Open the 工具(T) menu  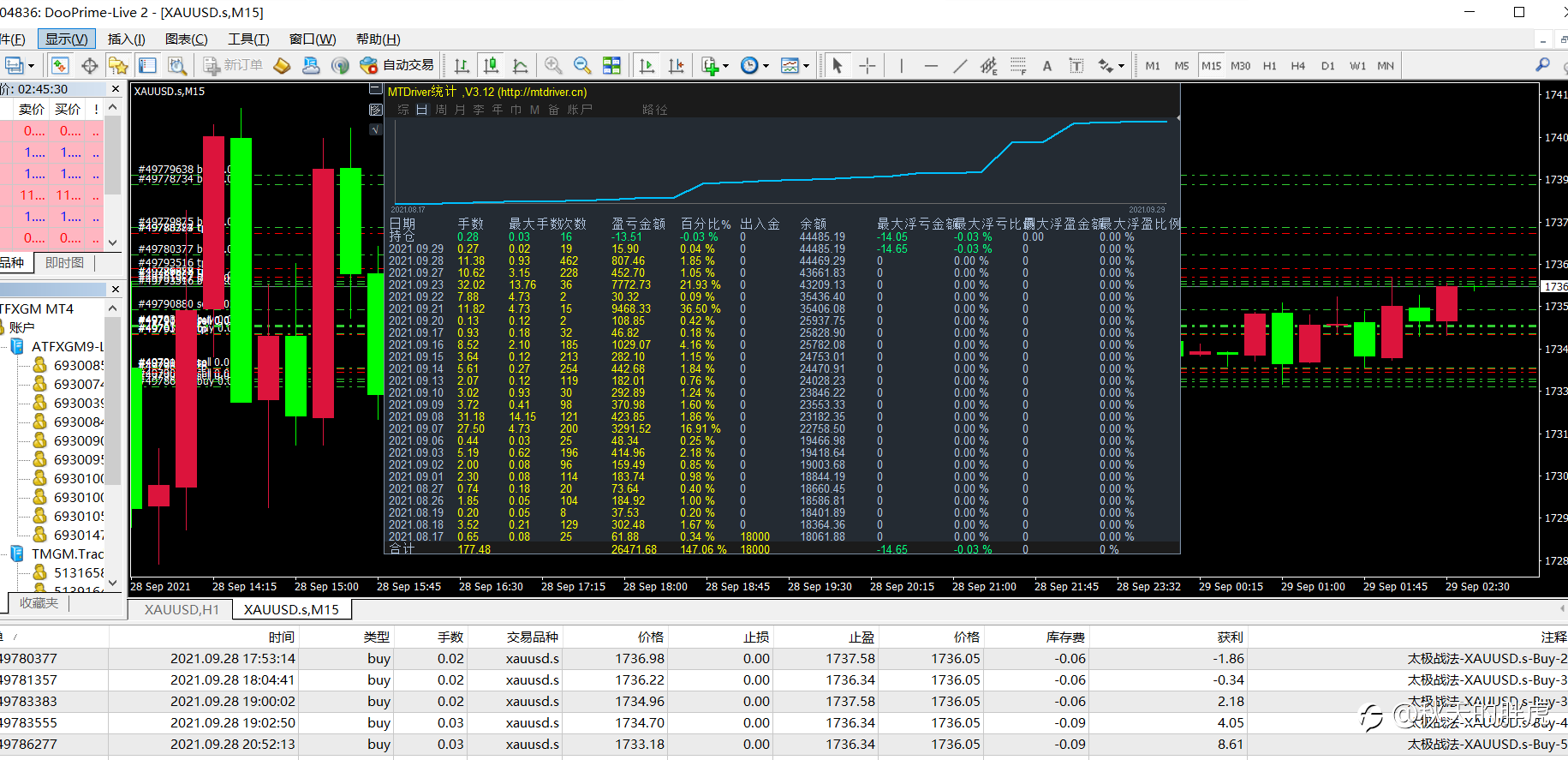(x=248, y=39)
